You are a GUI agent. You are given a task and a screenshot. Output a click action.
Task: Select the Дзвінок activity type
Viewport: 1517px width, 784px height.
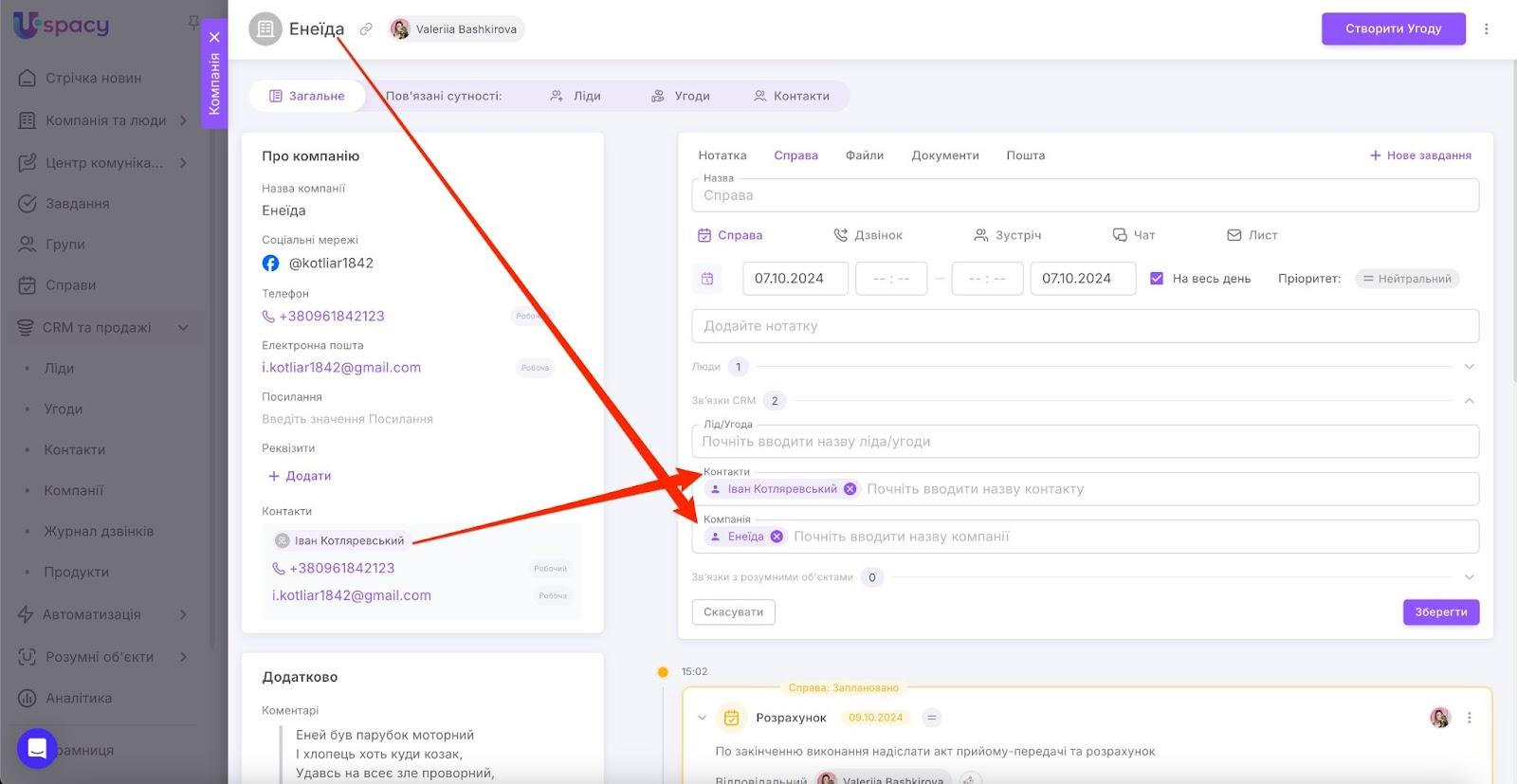tap(868, 235)
